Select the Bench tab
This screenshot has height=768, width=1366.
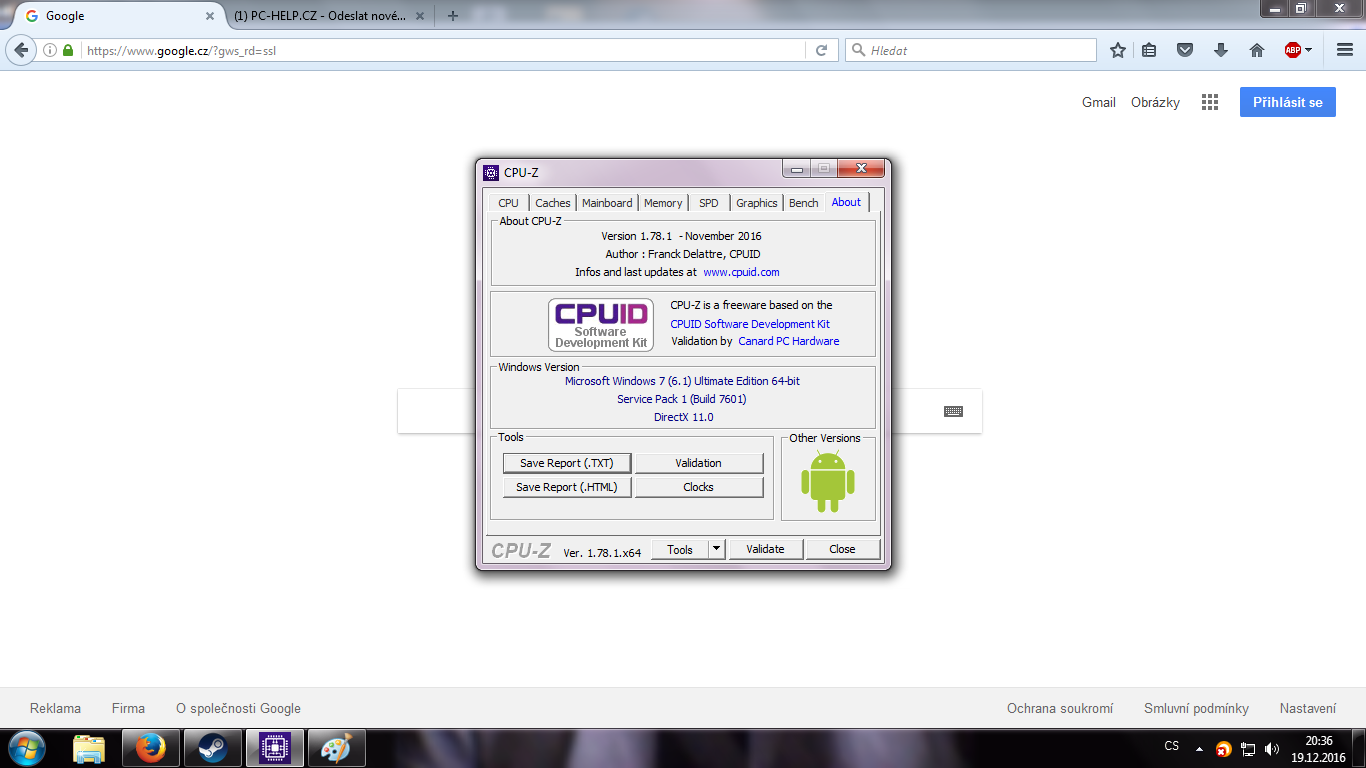(x=804, y=203)
